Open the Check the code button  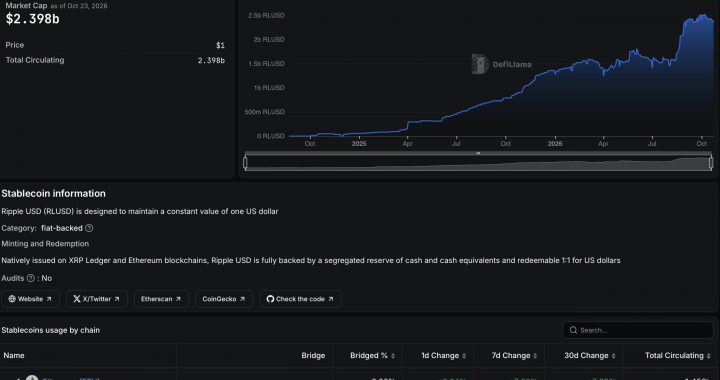click(300, 299)
